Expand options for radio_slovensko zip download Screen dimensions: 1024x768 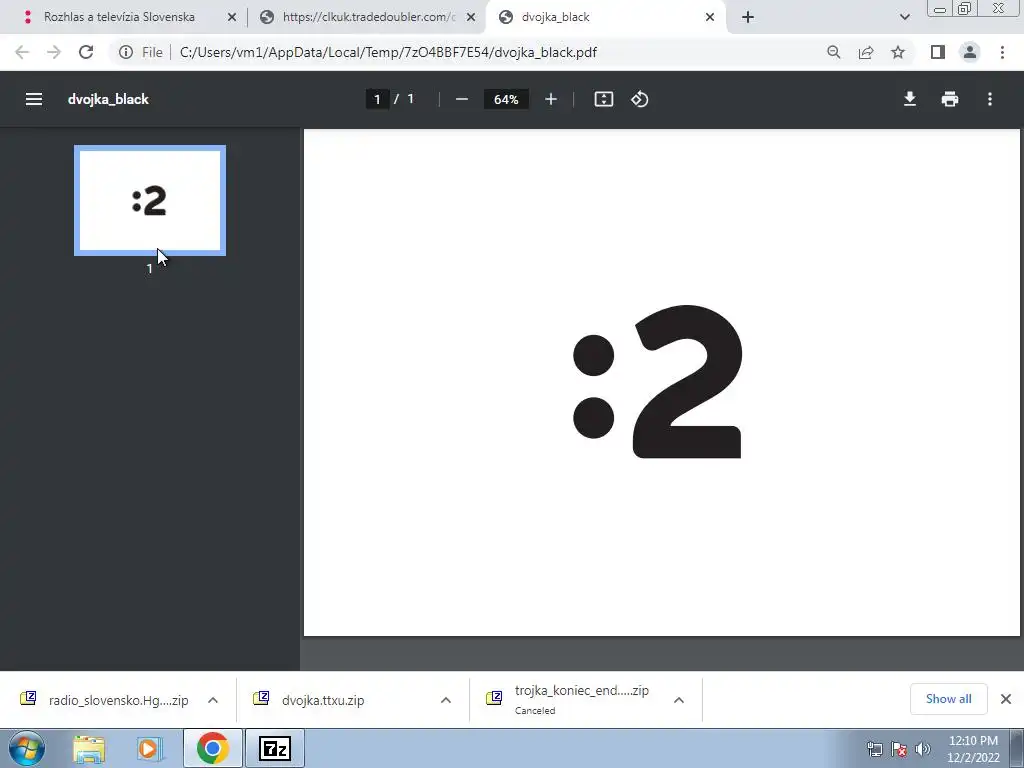(213, 700)
